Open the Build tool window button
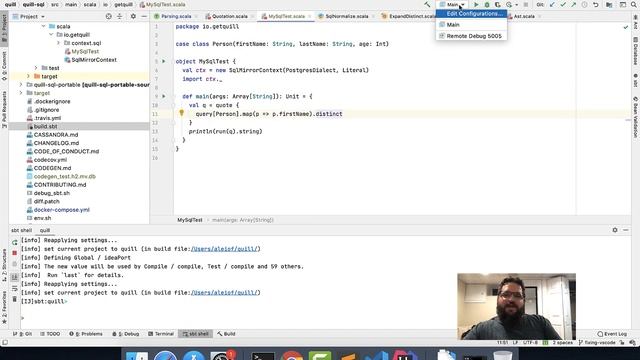Viewport: 640px width, 360px height. (226, 334)
